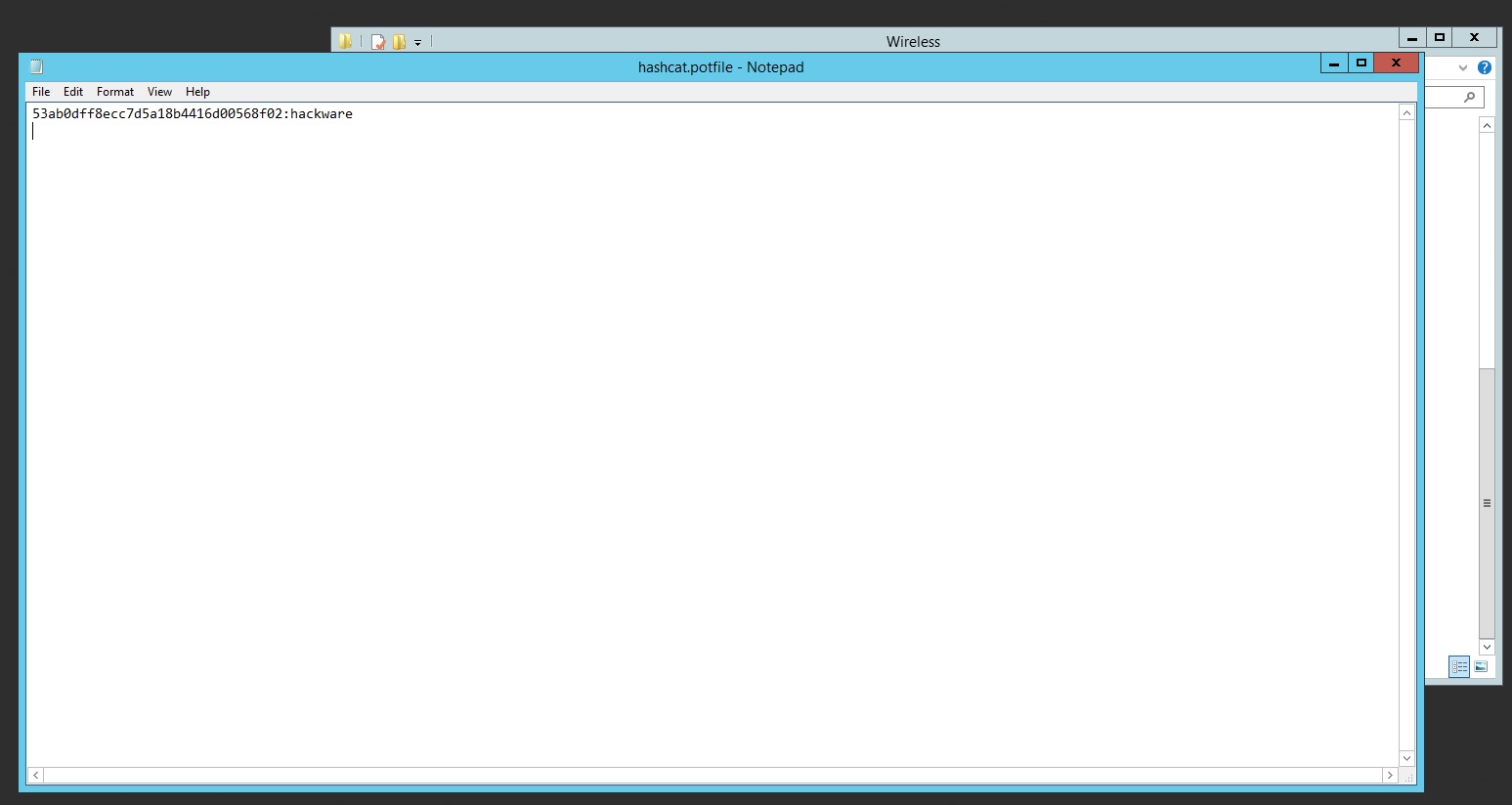Image resolution: width=1512 pixels, height=805 pixels.
Task: Click New Folder icon in Quick Access Toolbar
Action: pyautogui.click(x=399, y=42)
